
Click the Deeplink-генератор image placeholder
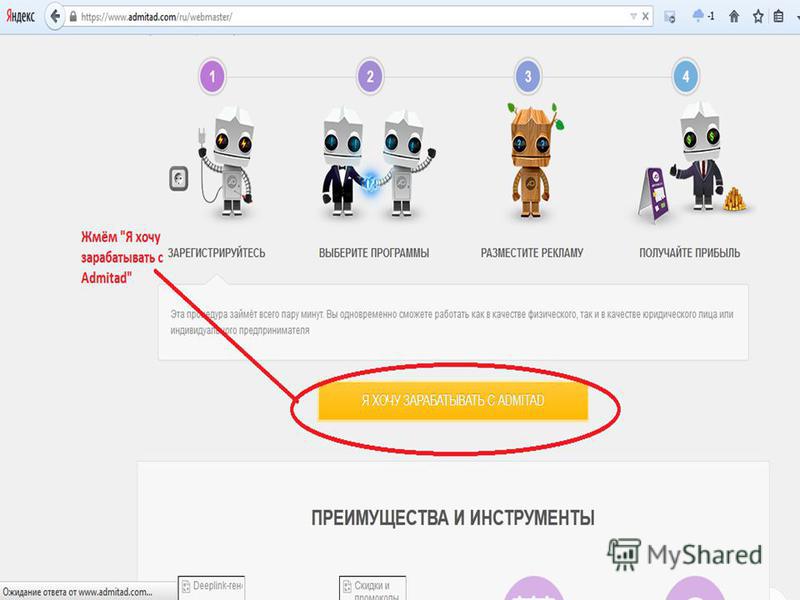pos(212,587)
